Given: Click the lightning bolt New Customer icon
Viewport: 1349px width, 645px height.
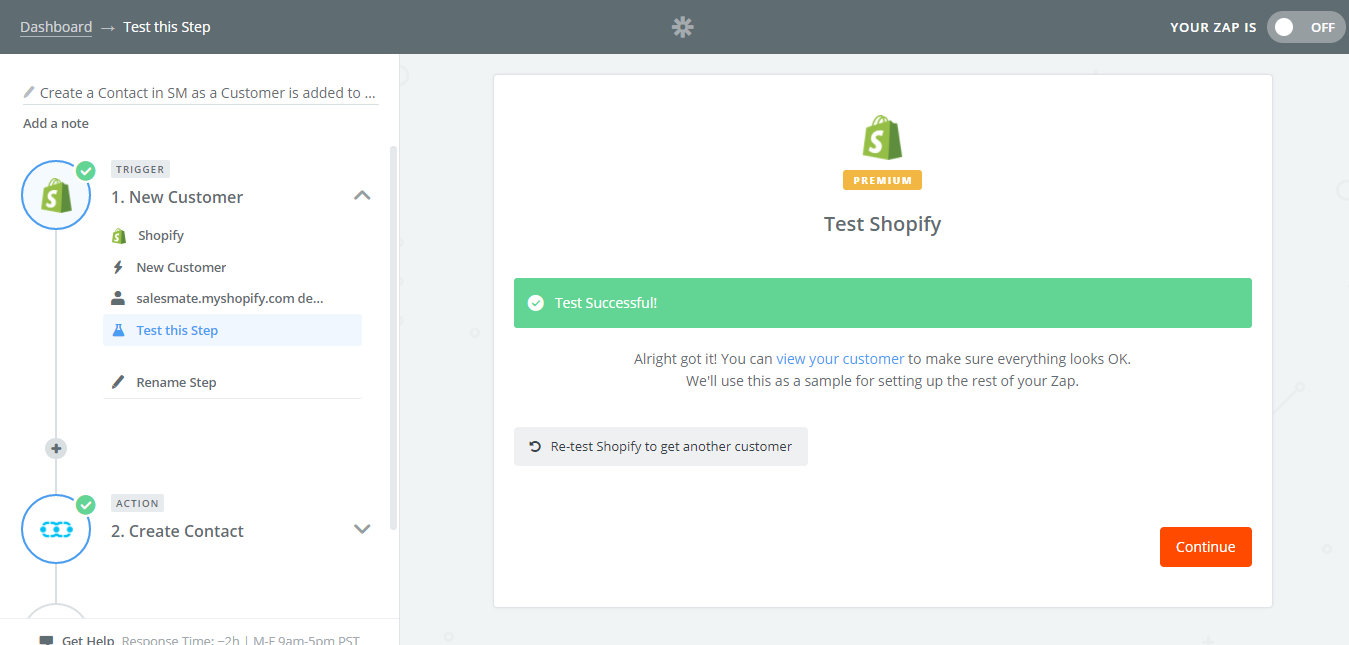Looking at the screenshot, I should point(119,267).
